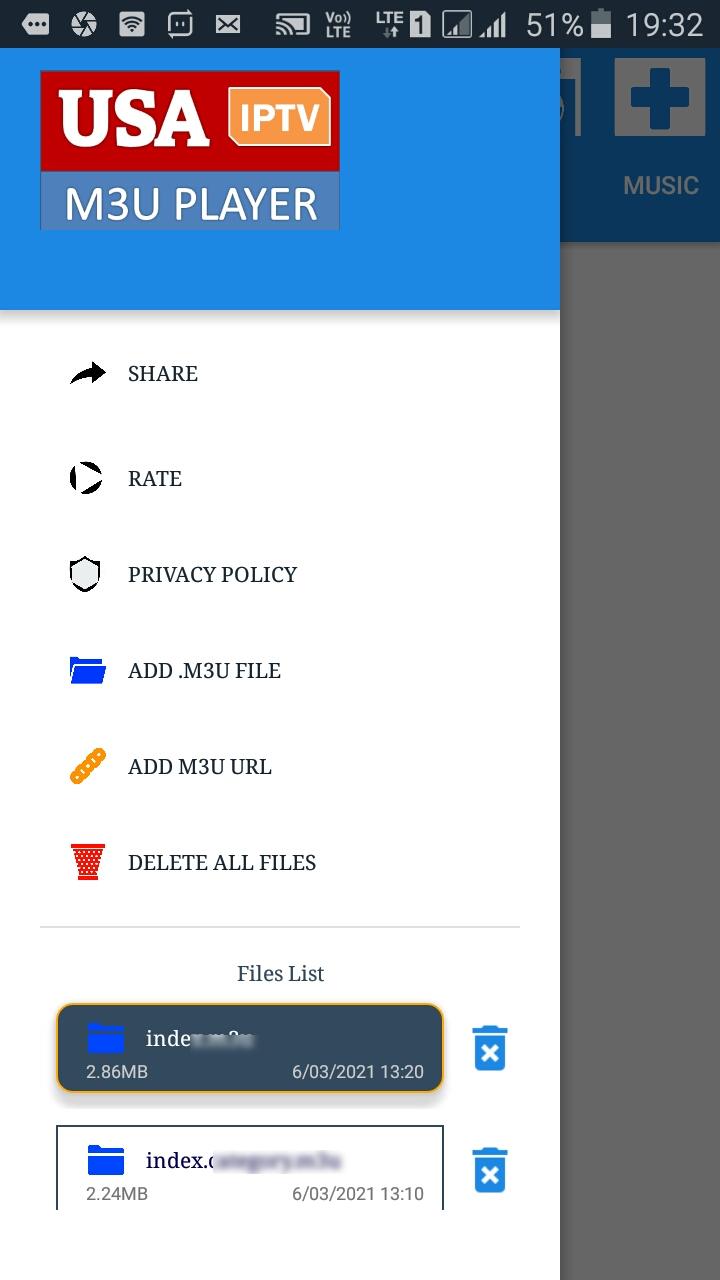Viewport: 720px width, 1280px height.
Task: Switch to the MUSIC tab
Action: pyautogui.click(x=661, y=185)
